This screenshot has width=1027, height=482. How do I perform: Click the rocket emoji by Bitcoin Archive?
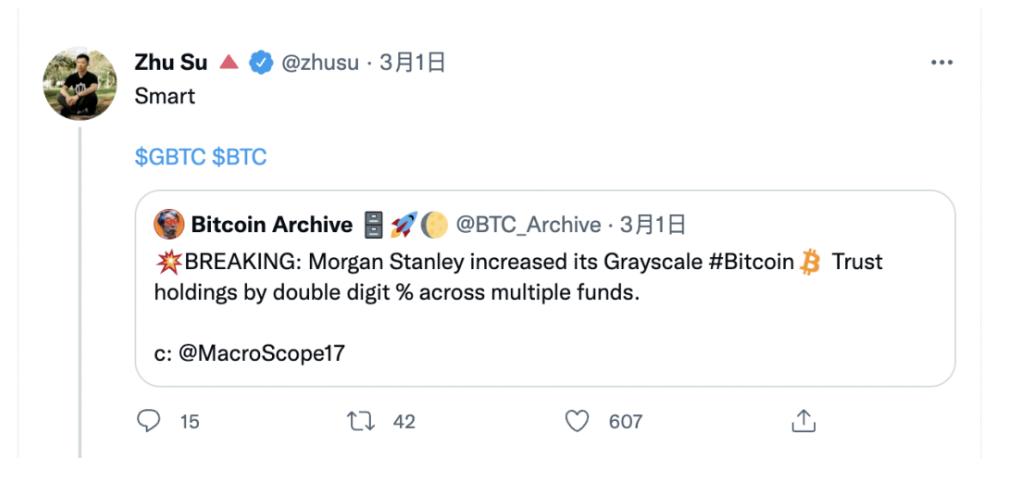tap(404, 224)
